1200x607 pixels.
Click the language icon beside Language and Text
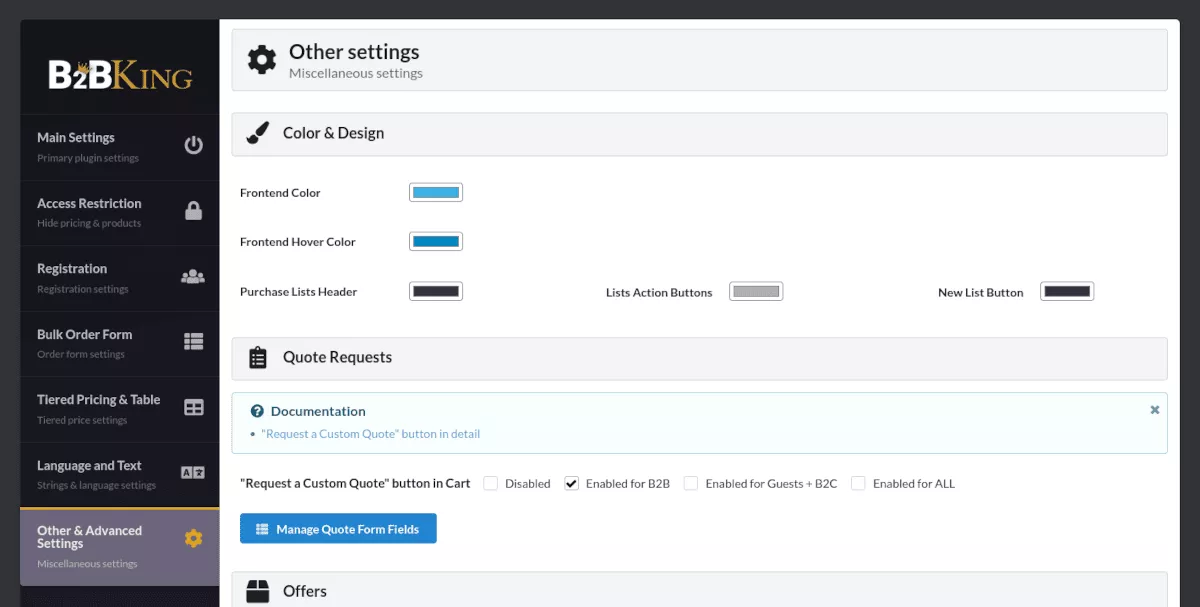[x=193, y=473]
